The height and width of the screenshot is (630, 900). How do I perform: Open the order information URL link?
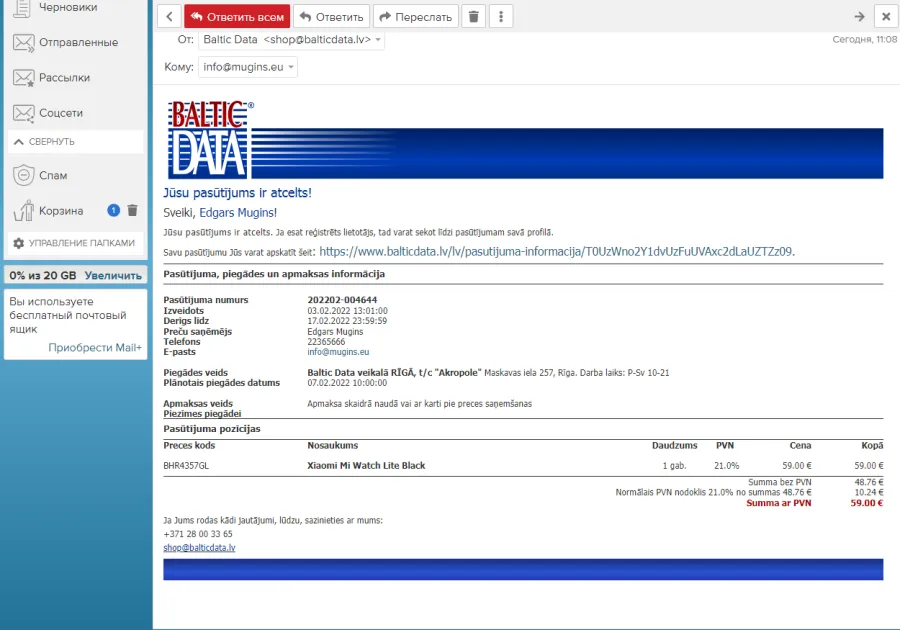pos(557,251)
